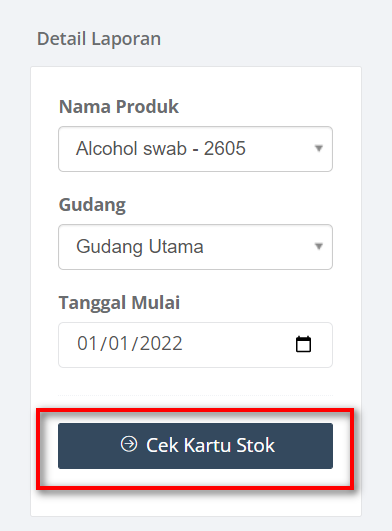
Task: Select the year 2022 date segment
Action: click(161, 343)
